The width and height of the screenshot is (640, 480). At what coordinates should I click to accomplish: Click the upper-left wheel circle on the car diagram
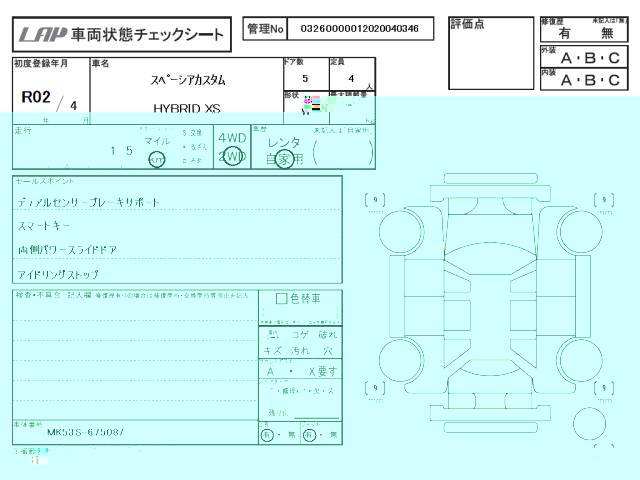pyautogui.click(x=401, y=231)
